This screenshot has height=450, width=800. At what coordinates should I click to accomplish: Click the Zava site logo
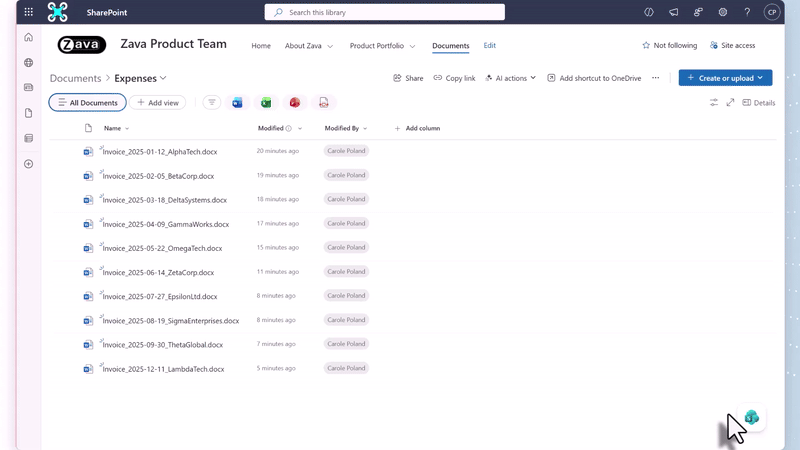click(x=82, y=44)
